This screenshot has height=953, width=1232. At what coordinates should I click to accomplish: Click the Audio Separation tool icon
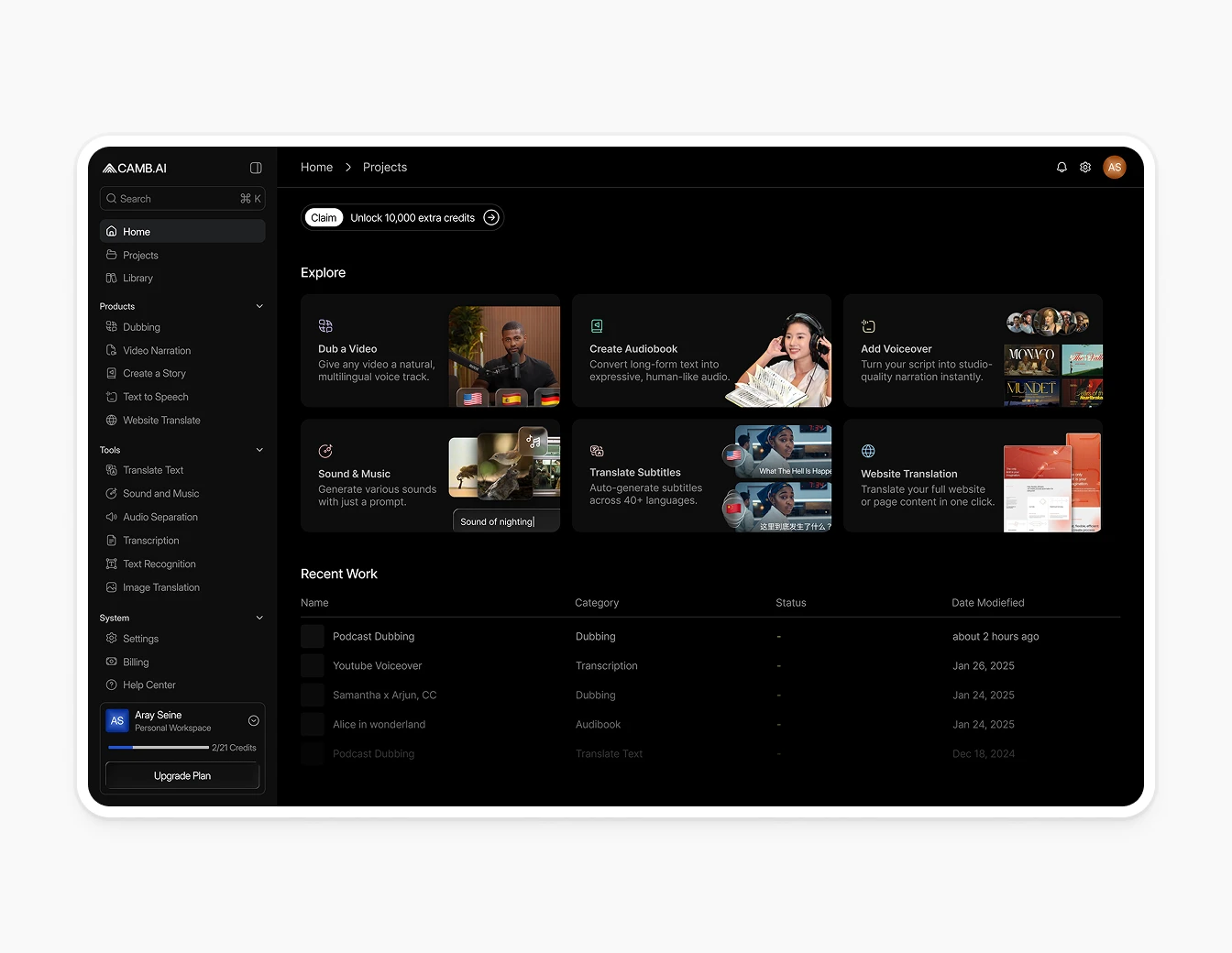coord(112,517)
